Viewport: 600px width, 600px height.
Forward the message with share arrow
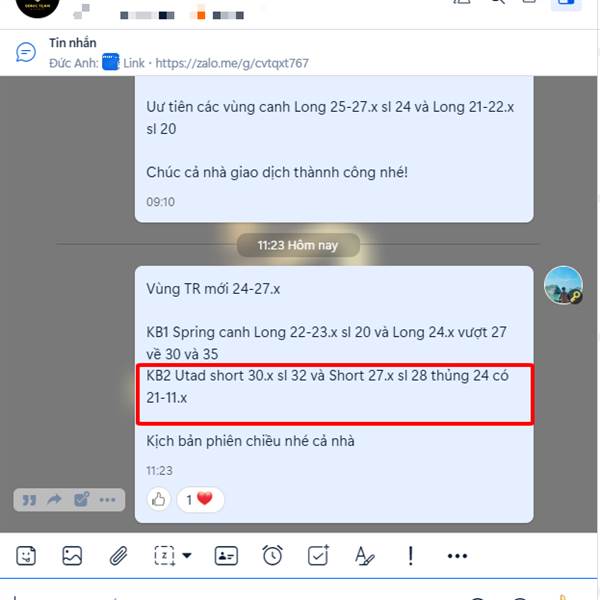[x=54, y=499]
